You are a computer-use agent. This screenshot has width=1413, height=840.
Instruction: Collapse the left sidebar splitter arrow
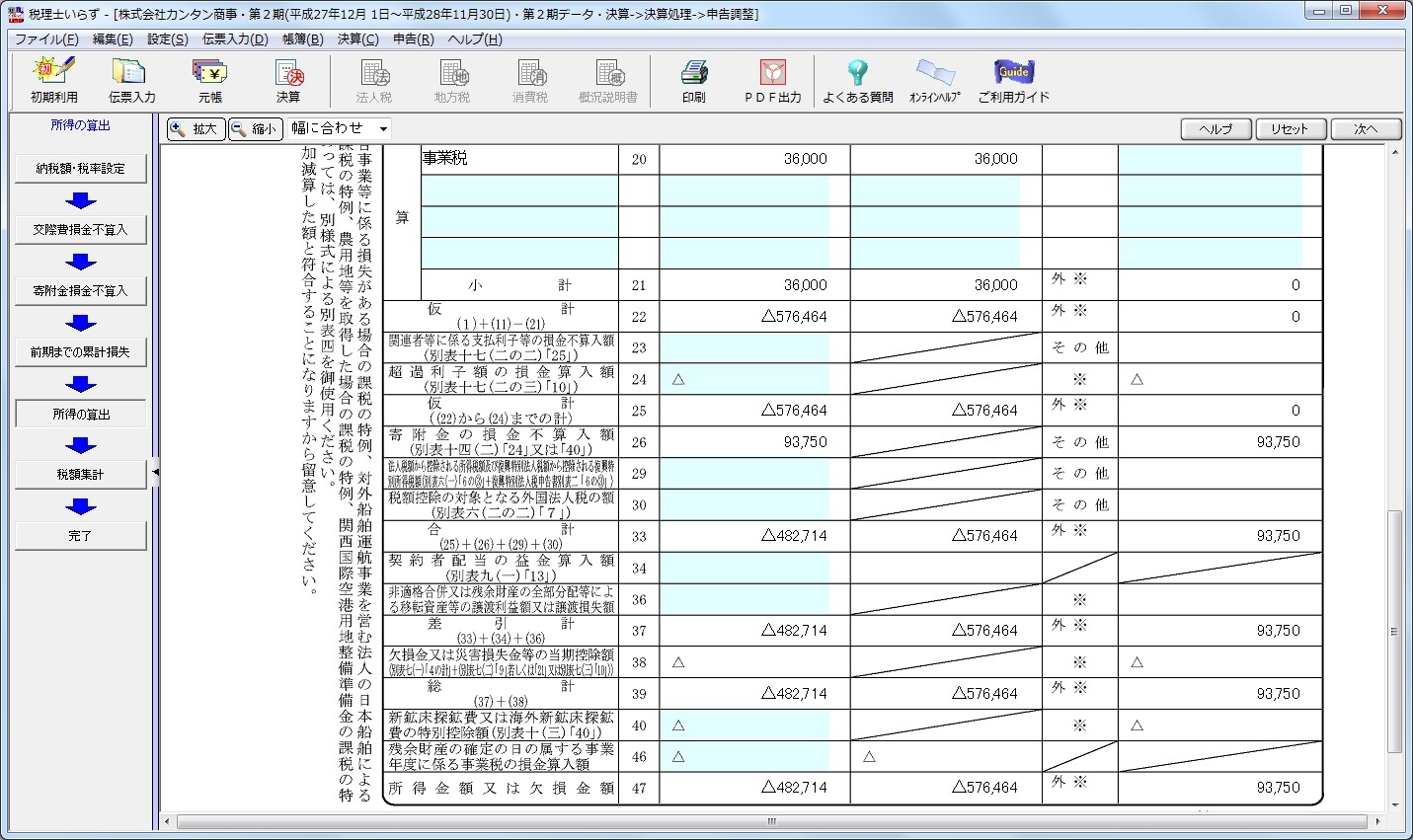[x=155, y=473]
